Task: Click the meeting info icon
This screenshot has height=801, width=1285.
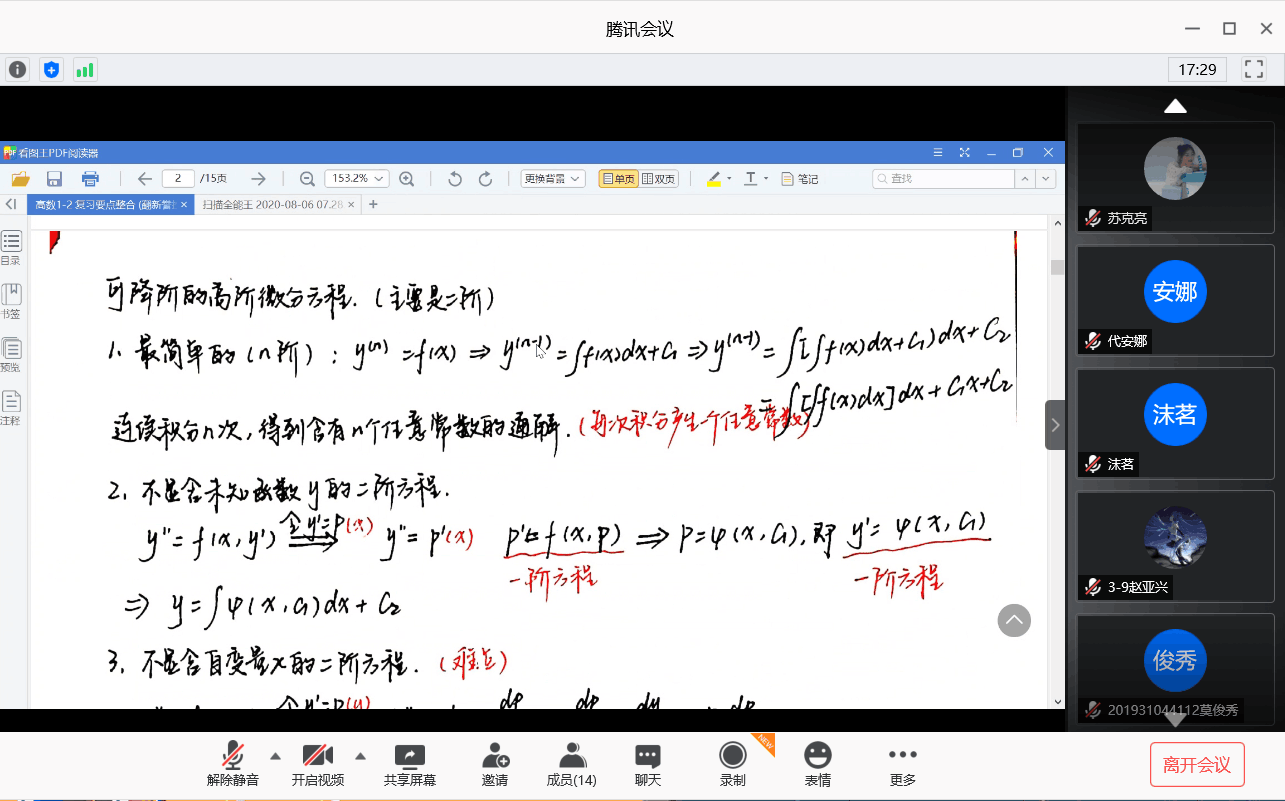Action: click(x=18, y=70)
